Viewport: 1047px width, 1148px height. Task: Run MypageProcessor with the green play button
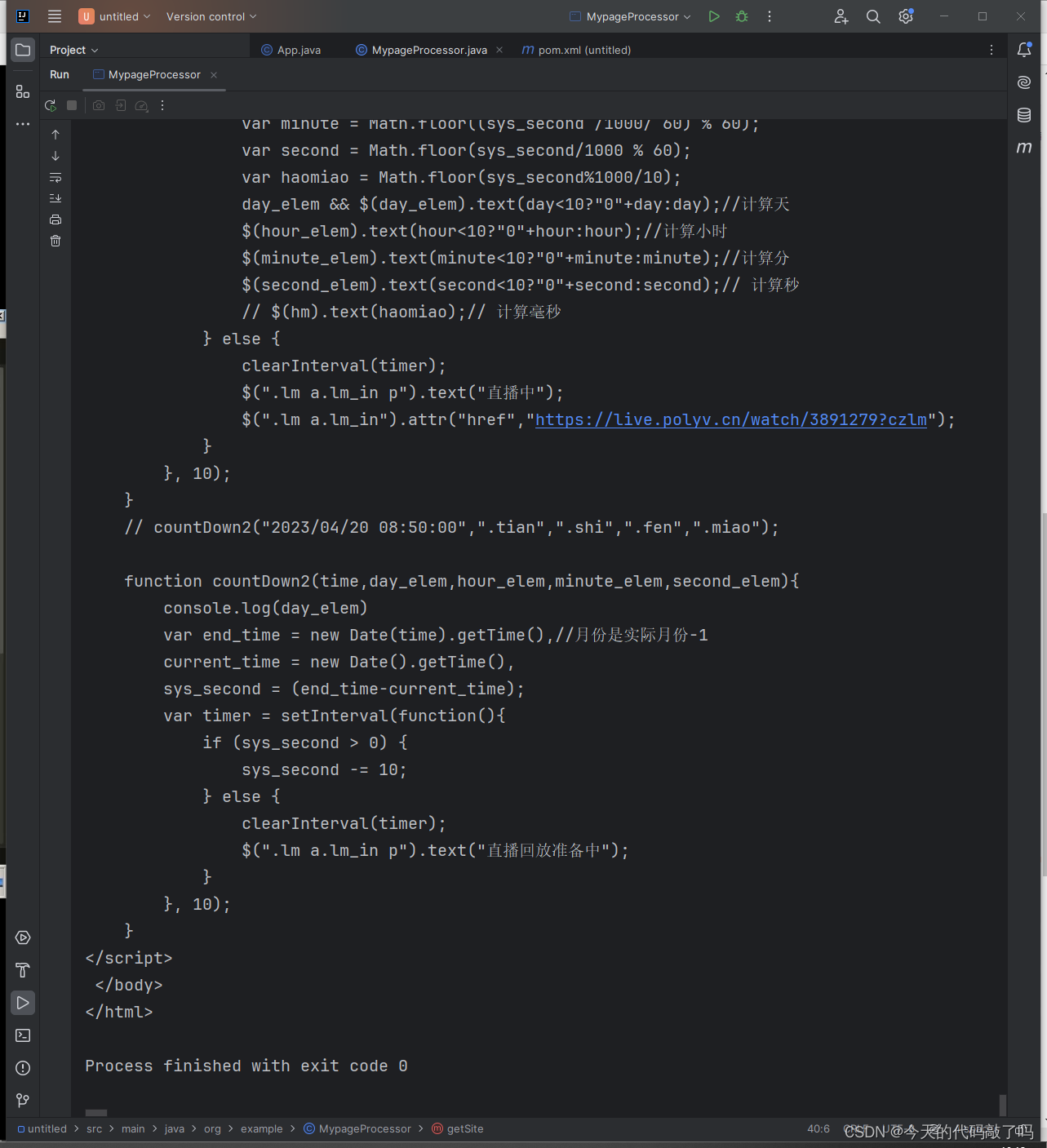click(x=714, y=16)
